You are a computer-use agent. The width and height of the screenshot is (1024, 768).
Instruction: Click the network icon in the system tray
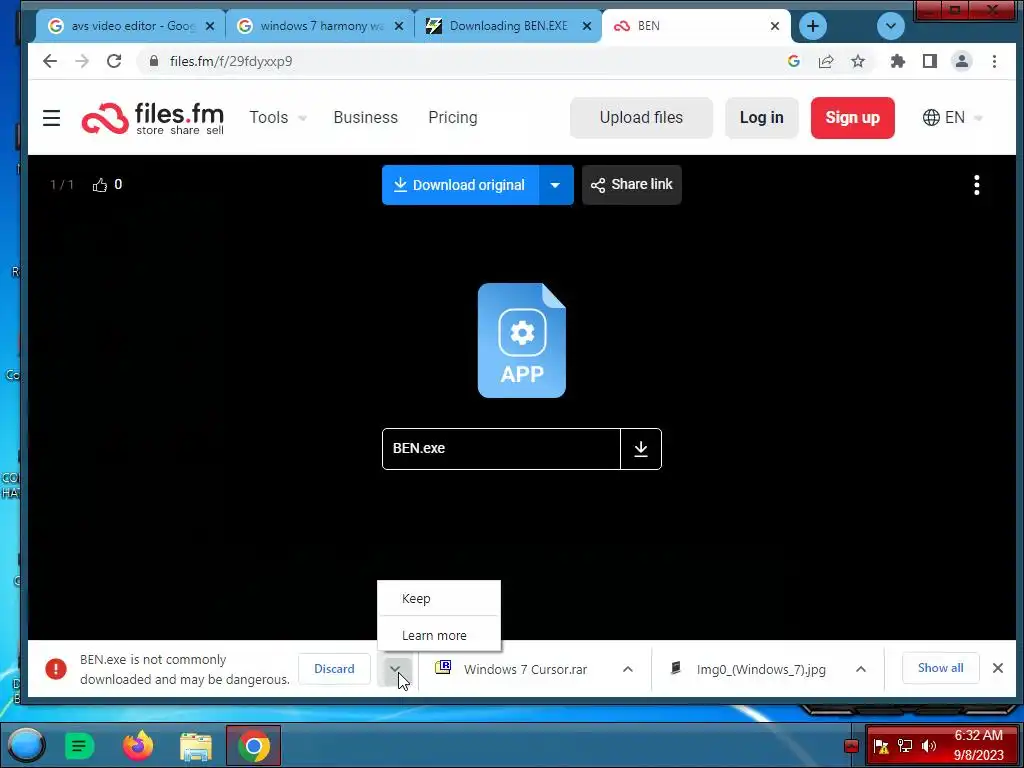[x=905, y=746]
